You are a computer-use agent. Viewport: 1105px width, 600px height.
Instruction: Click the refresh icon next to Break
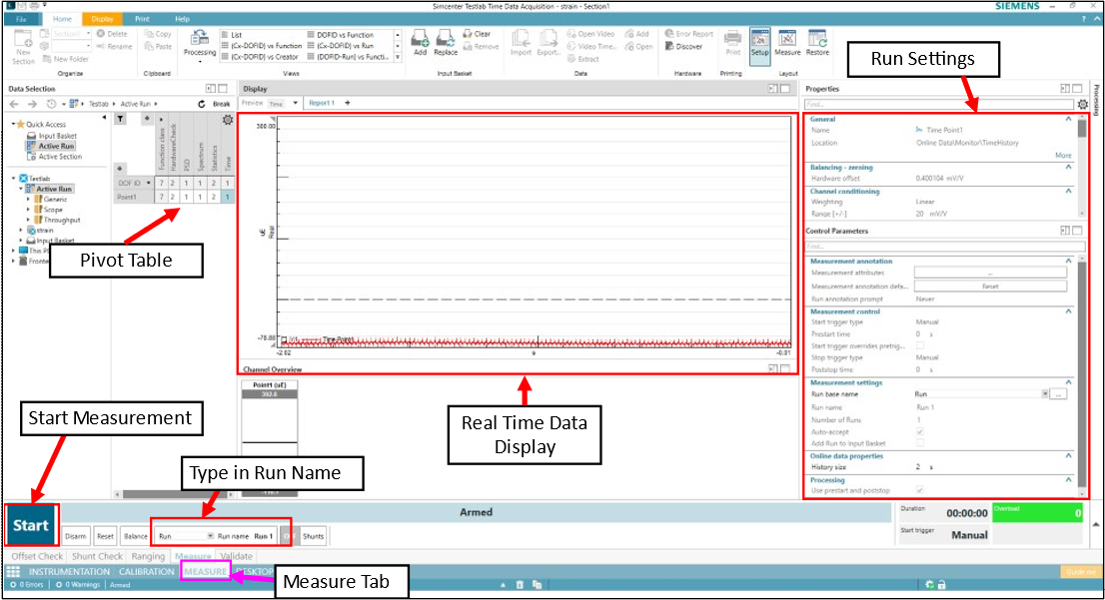(202, 104)
